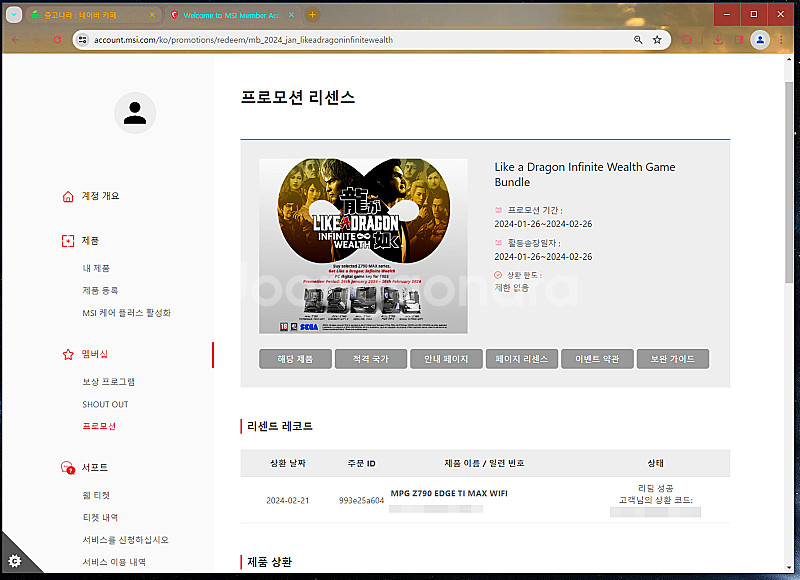Screen dimensions: 800x580
Task: Go forward to the next page
Action: pyautogui.click(x=36, y=40)
